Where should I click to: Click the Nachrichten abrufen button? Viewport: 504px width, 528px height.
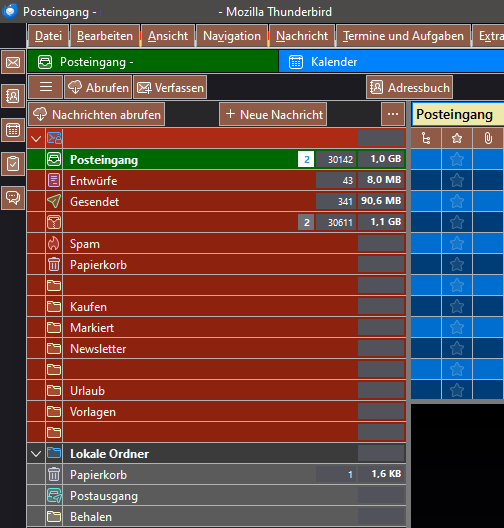tap(97, 114)
